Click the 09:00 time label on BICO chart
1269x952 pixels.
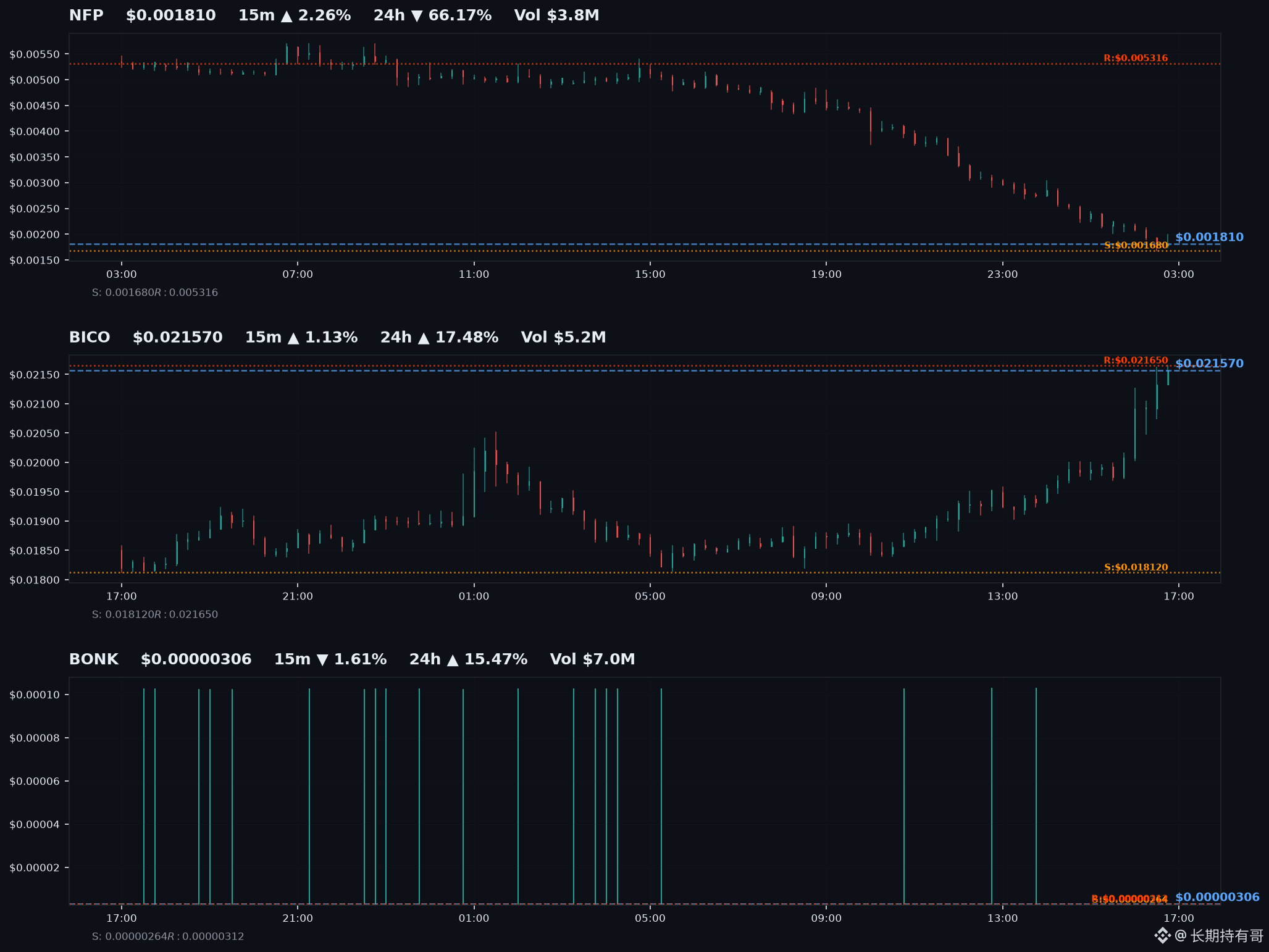click(826, 596)
